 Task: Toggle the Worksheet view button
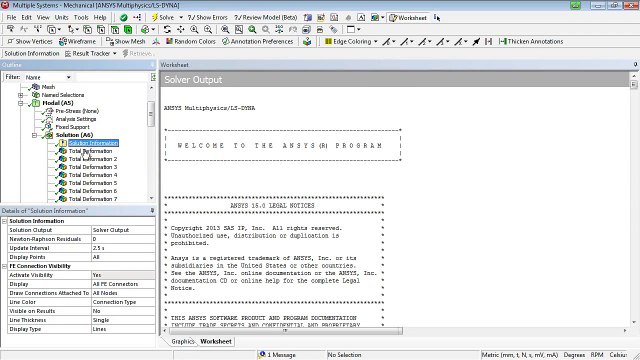point(407,18)
